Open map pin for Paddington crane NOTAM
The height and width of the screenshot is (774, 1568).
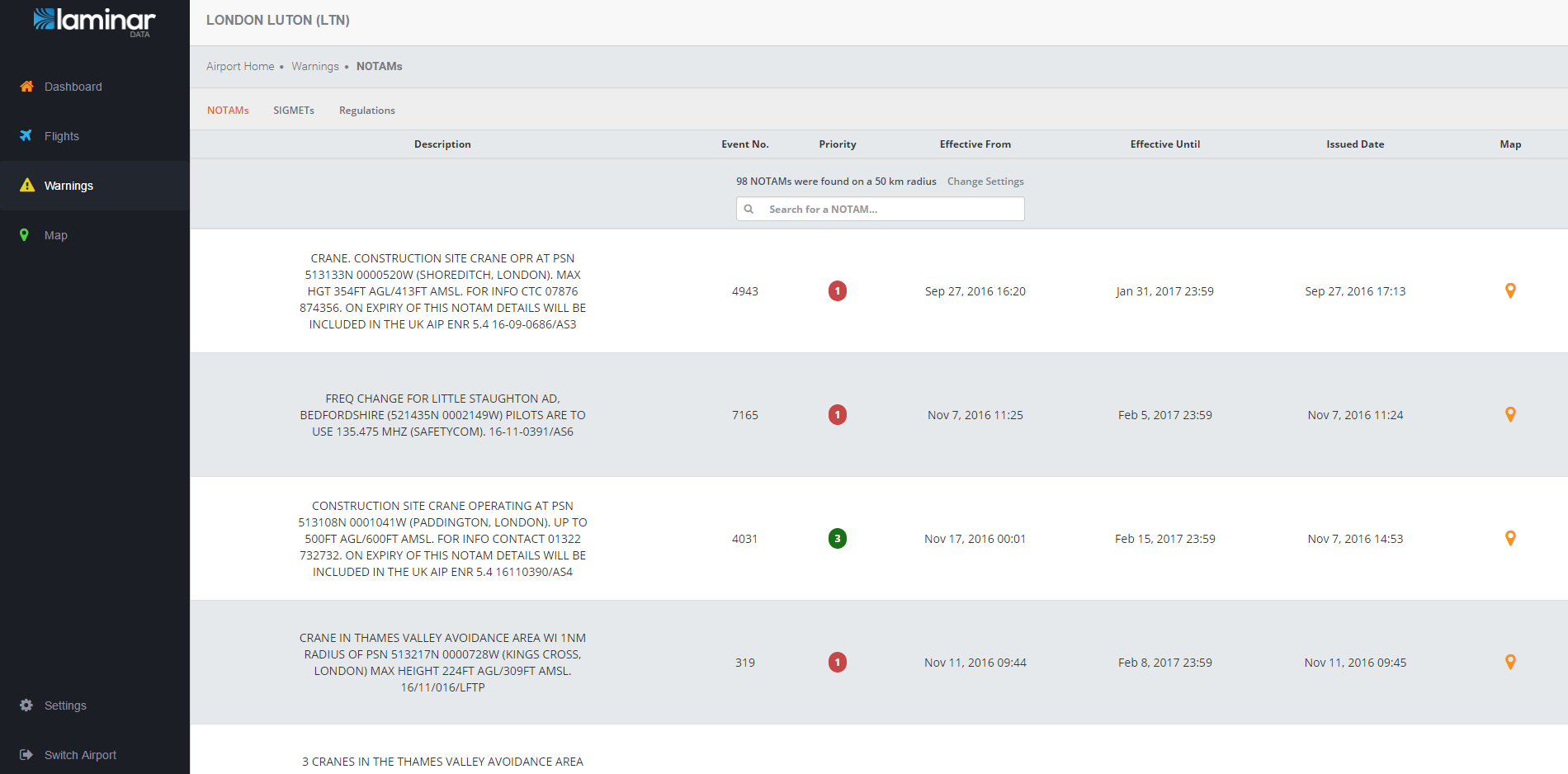pyautogui.click(x=1510, y=539)
